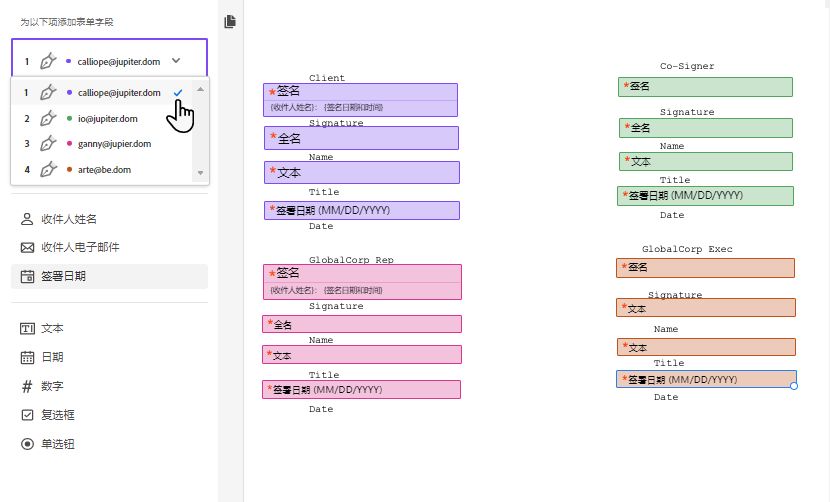The width and height of the screenshot is (830, 502).
Task: Select the green Co-Signer 文本 field
Action: pyautogui.click(x=706, y=162)
